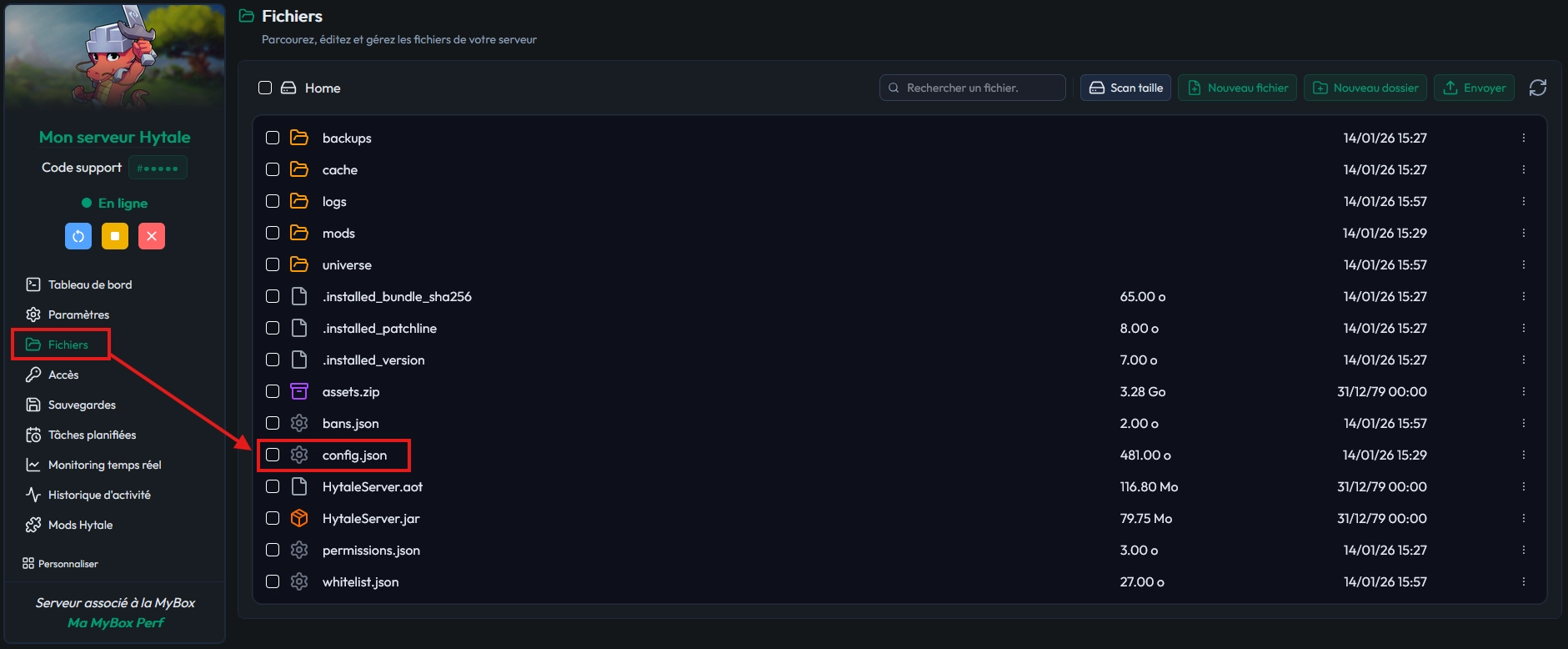Check the config.json checkbox

pyautogui.click(x=273, y=455)
